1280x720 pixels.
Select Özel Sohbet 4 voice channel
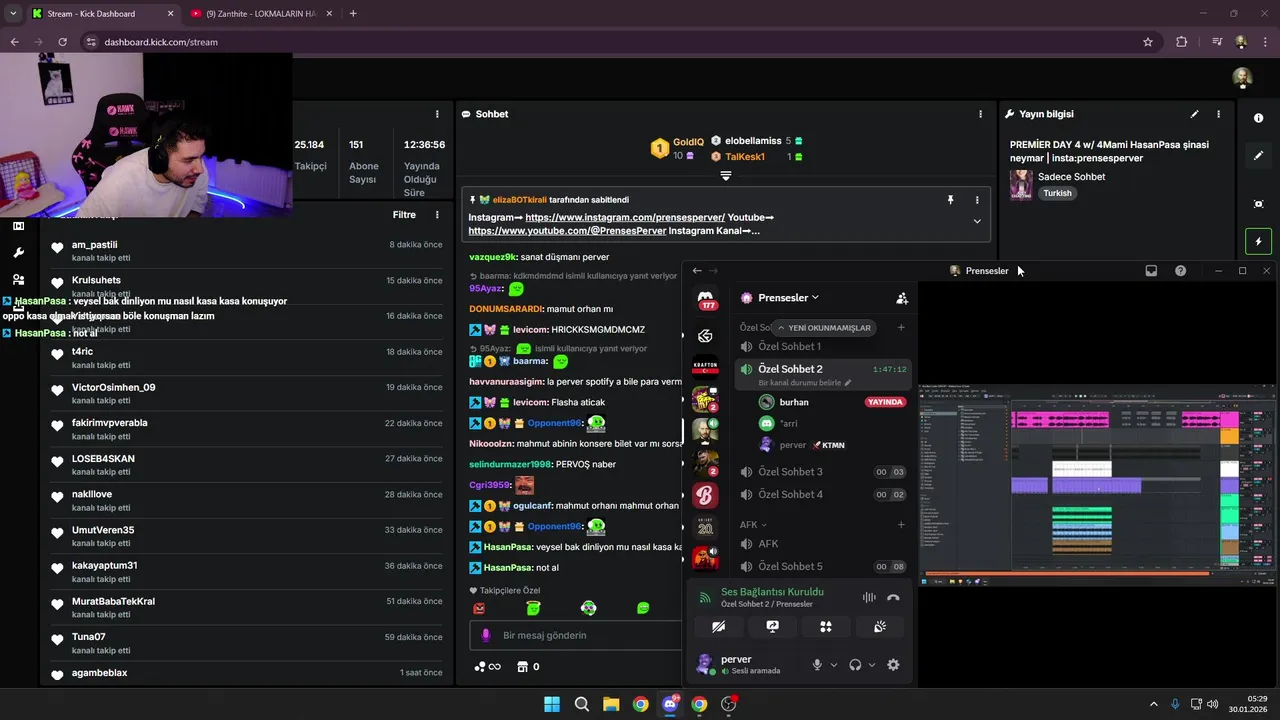click(825, 494)
